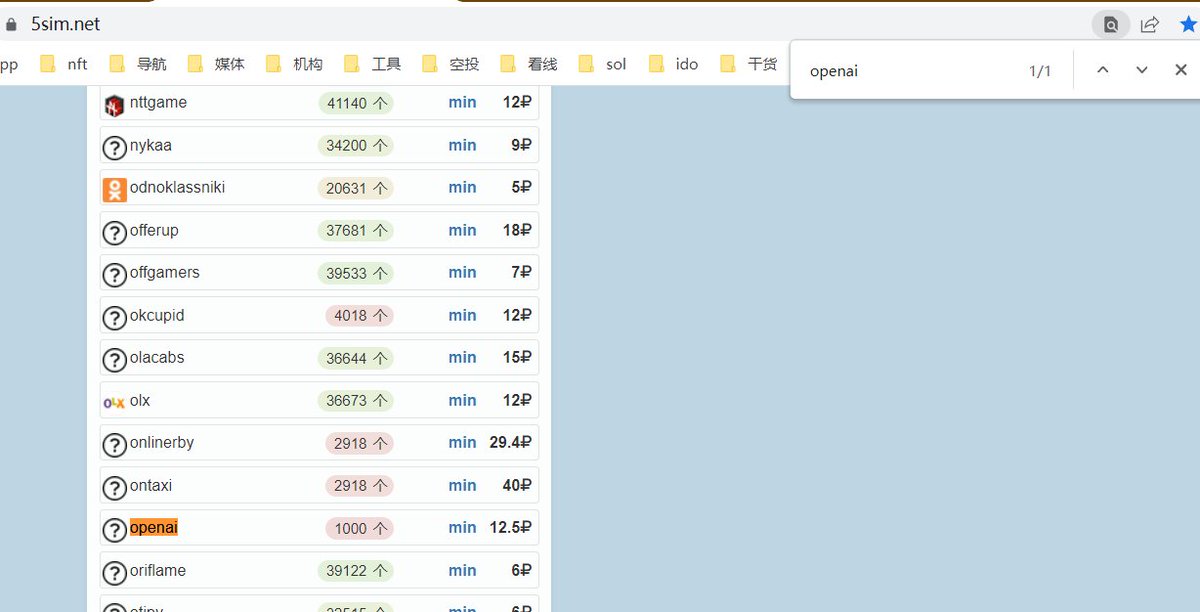
Task: Open the ido bookmarks folder
Action: (674, 64)
